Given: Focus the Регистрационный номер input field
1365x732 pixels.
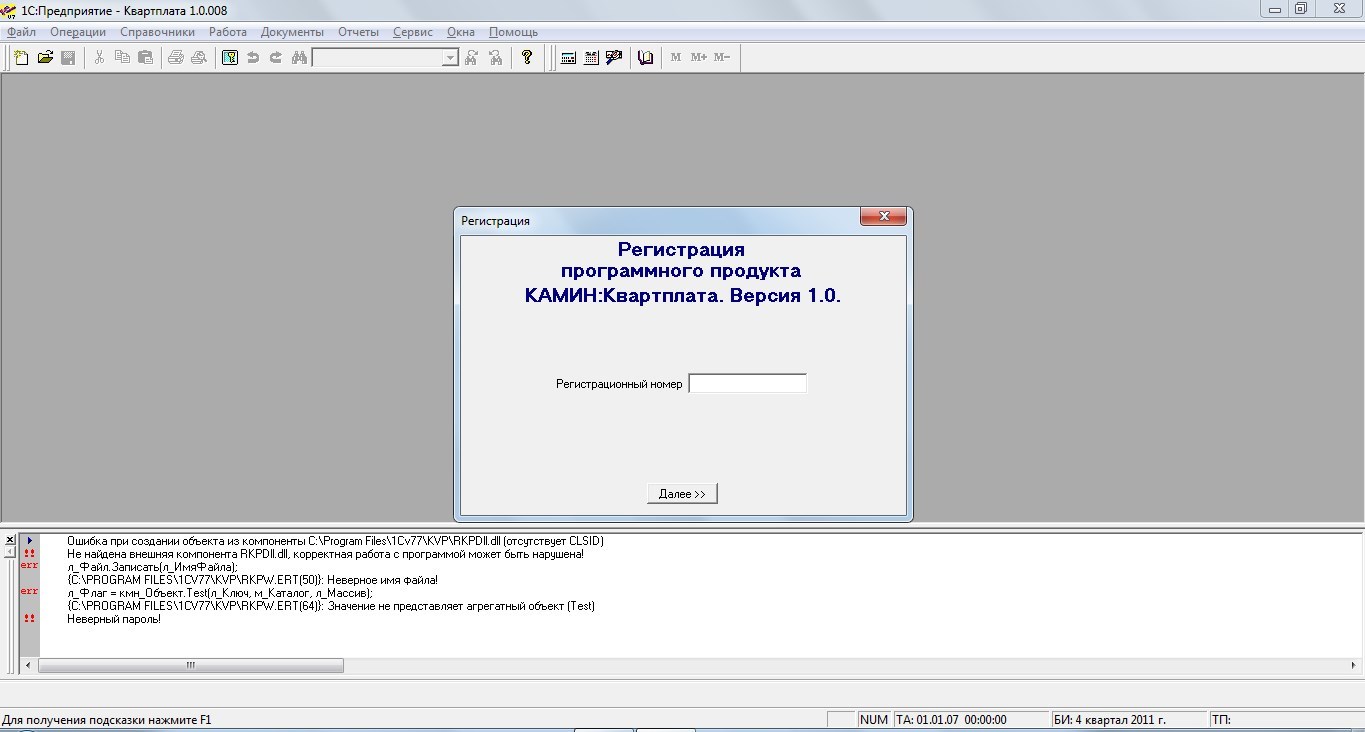Looking at the screenshot, I should (747, 383).
